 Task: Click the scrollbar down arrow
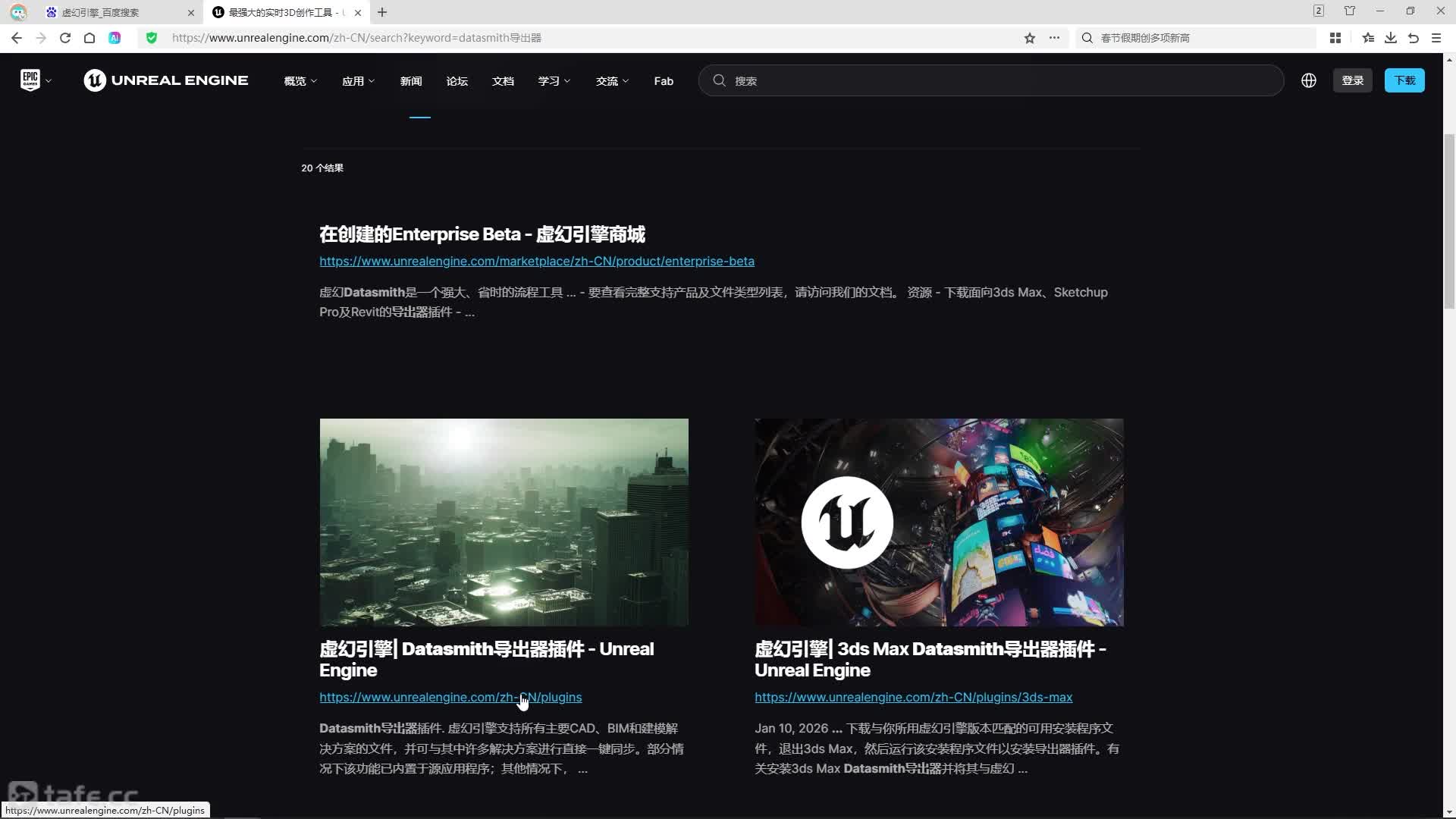1449,812
